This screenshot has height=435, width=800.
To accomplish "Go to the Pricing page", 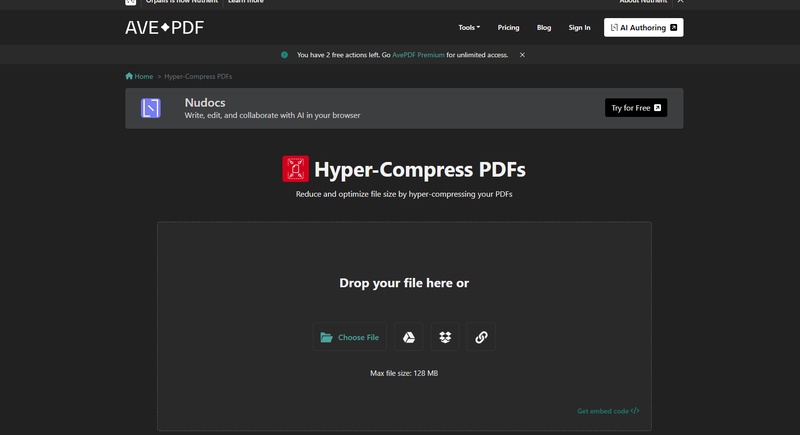I will [508, 28].
